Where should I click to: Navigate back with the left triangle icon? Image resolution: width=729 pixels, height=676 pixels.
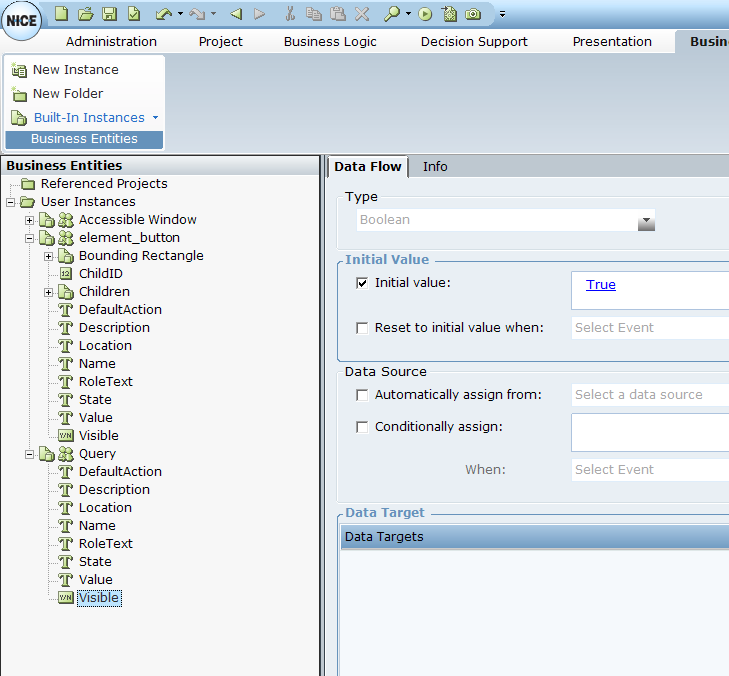click(x=236, y=14)
